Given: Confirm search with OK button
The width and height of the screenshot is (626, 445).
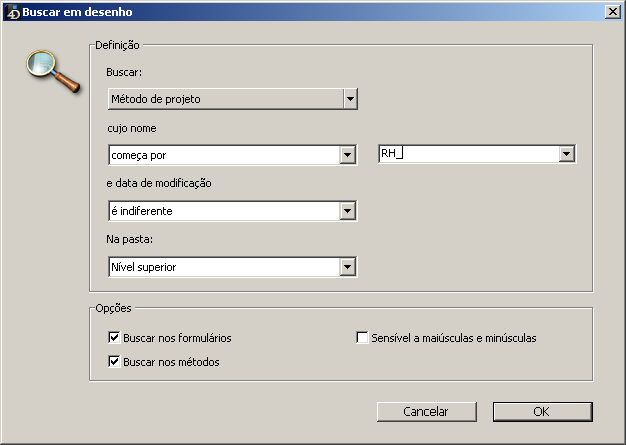Looking at the screenshot, I should point(542,411).
